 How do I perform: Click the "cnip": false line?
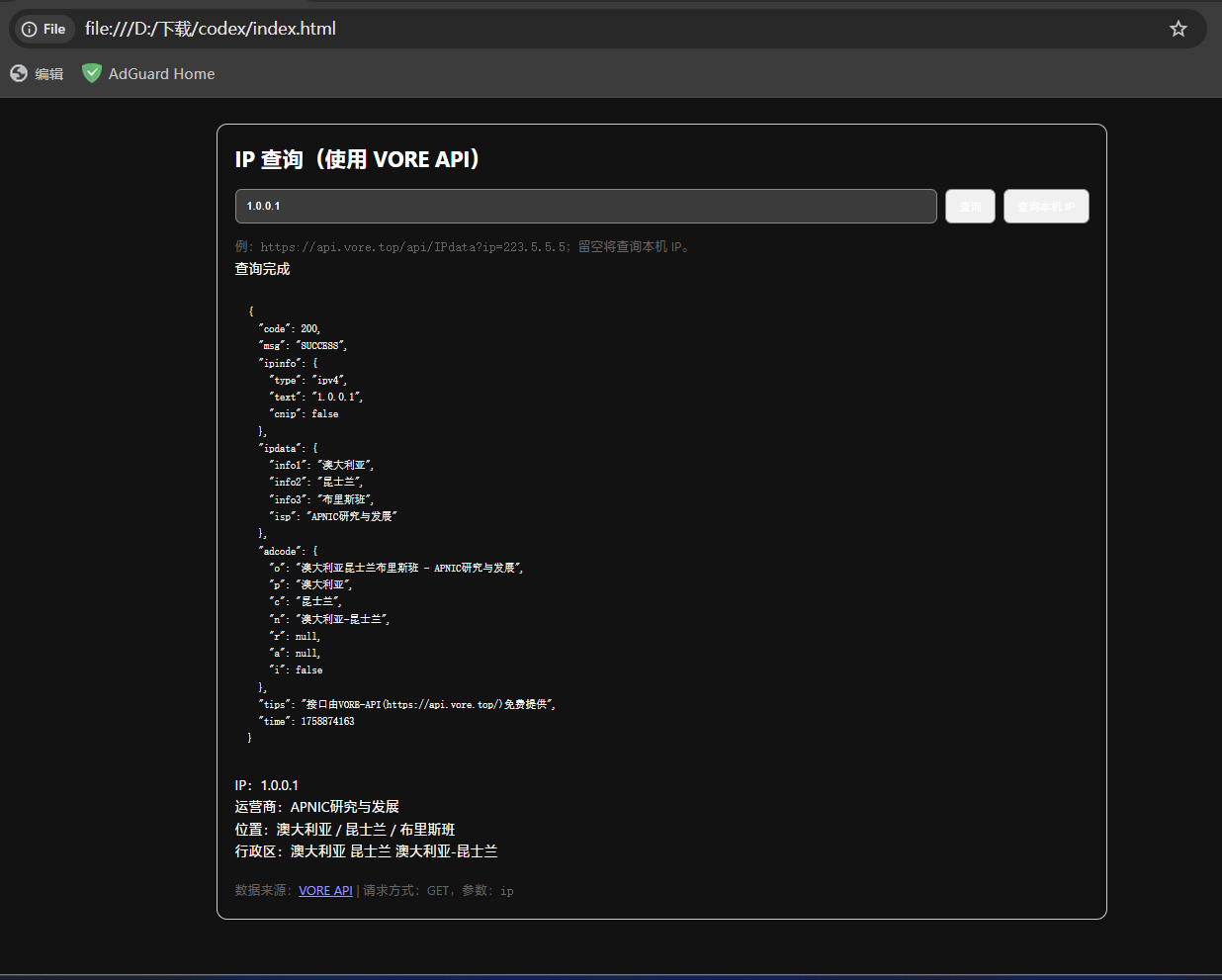click(x=304, y=413)
